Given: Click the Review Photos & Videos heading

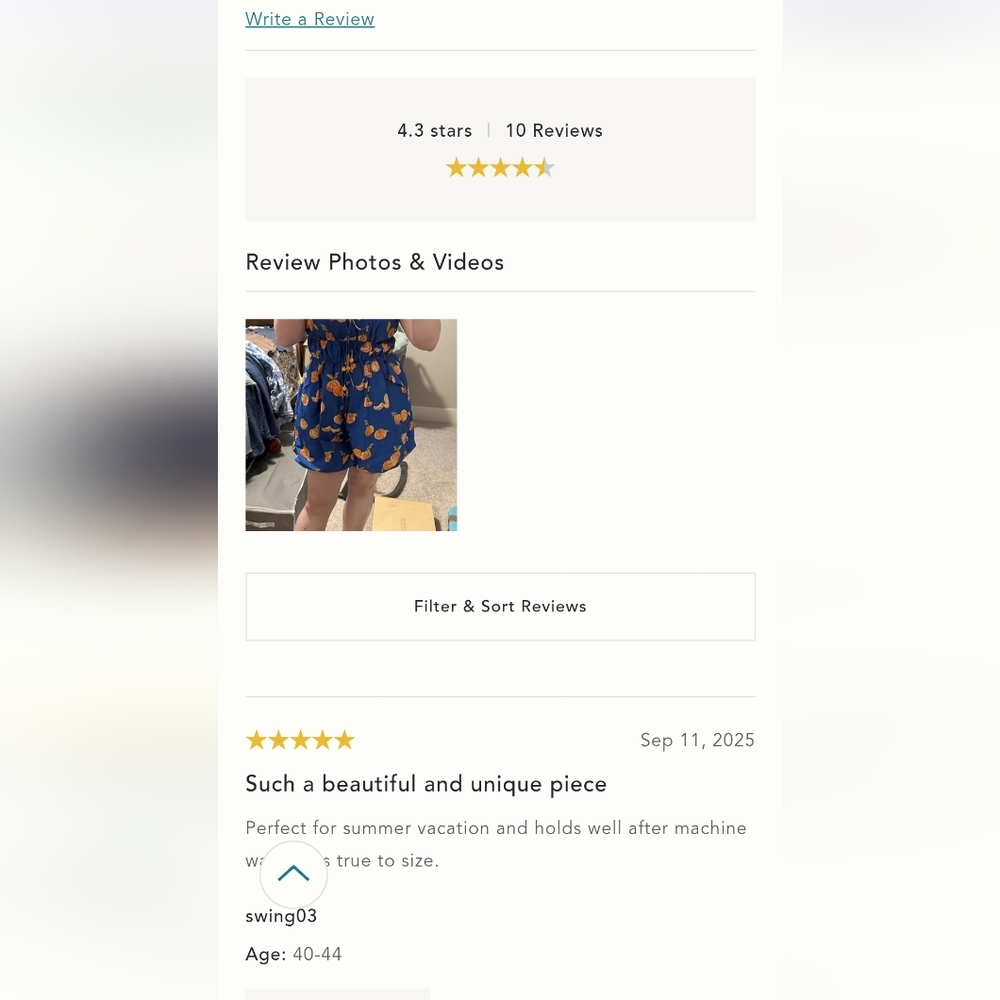Looking at the screenshot, I should point(375,262).
